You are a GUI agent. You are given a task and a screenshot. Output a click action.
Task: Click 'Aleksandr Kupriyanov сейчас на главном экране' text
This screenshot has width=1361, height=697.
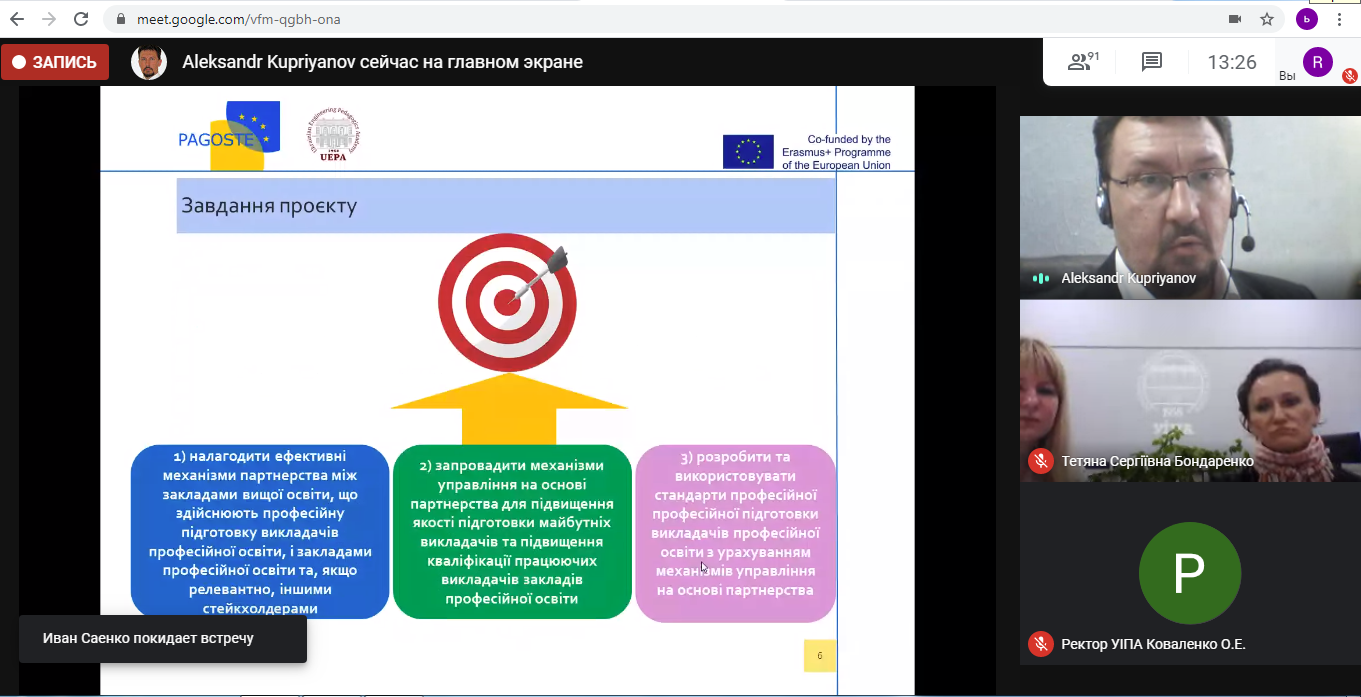coord(382,62)
